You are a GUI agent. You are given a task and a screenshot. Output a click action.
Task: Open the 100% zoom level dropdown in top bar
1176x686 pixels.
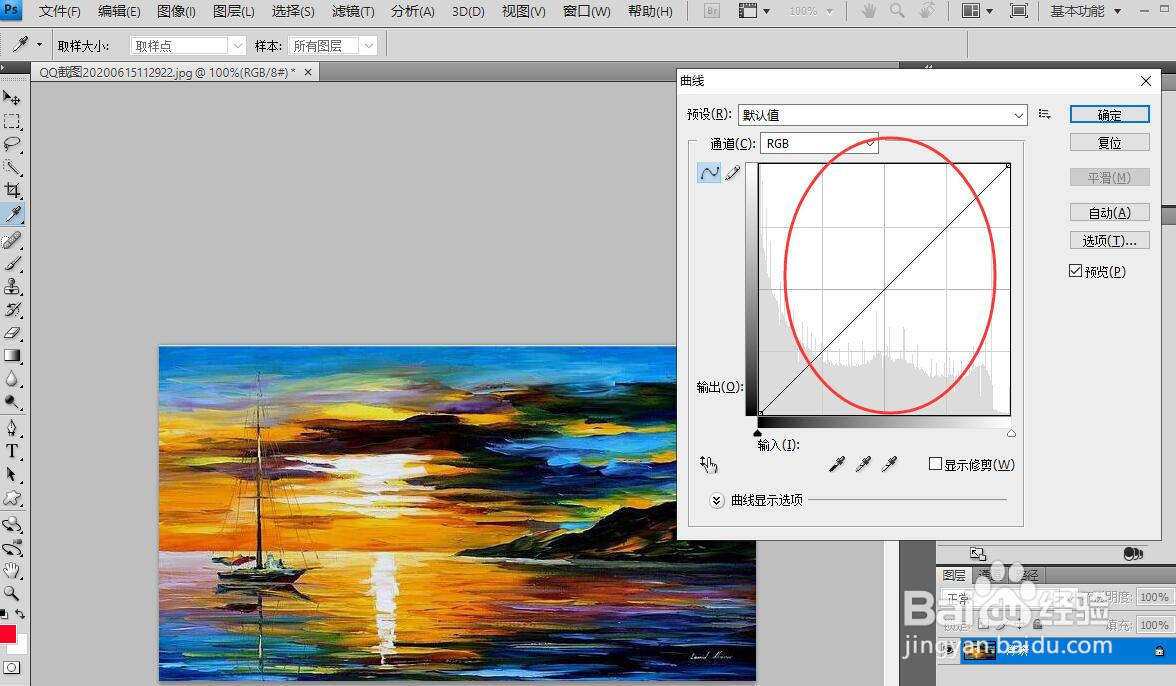pos(811,11)
